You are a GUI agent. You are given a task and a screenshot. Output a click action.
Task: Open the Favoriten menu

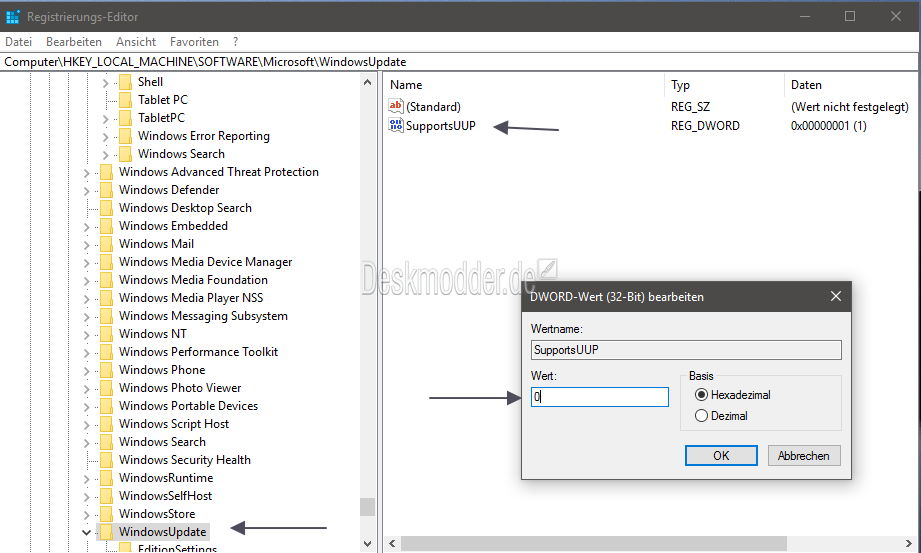coord(194,42)
